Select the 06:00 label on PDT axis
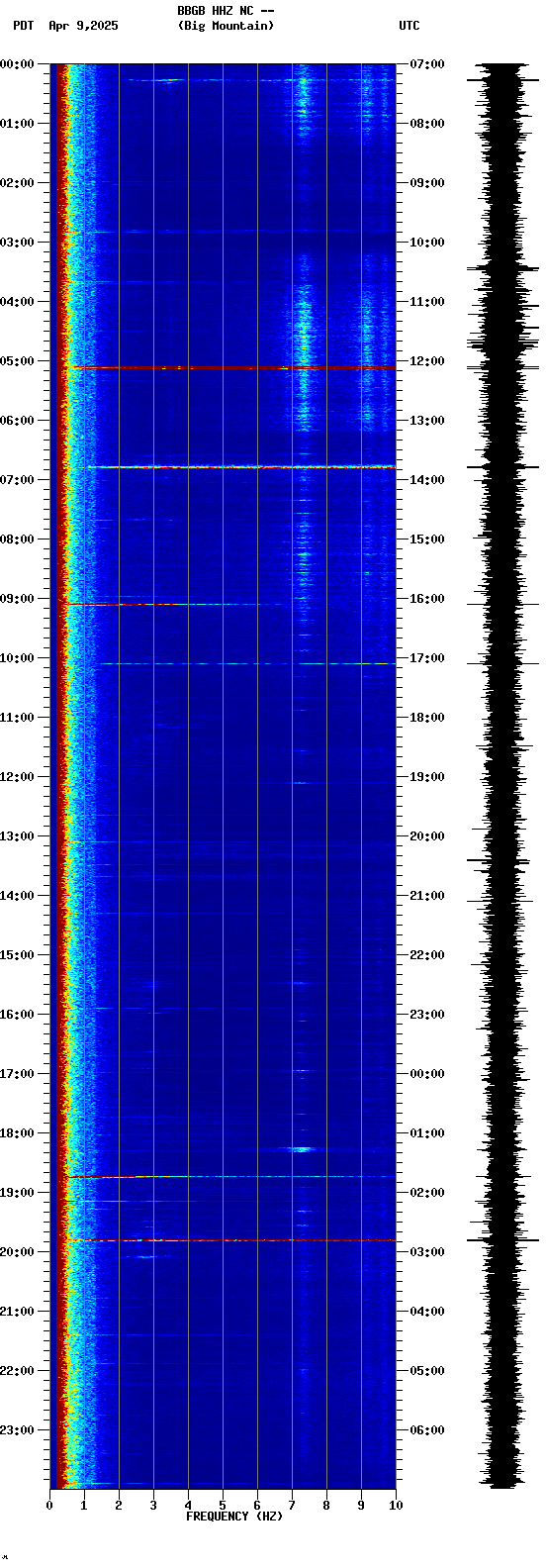 click(17, 421)
